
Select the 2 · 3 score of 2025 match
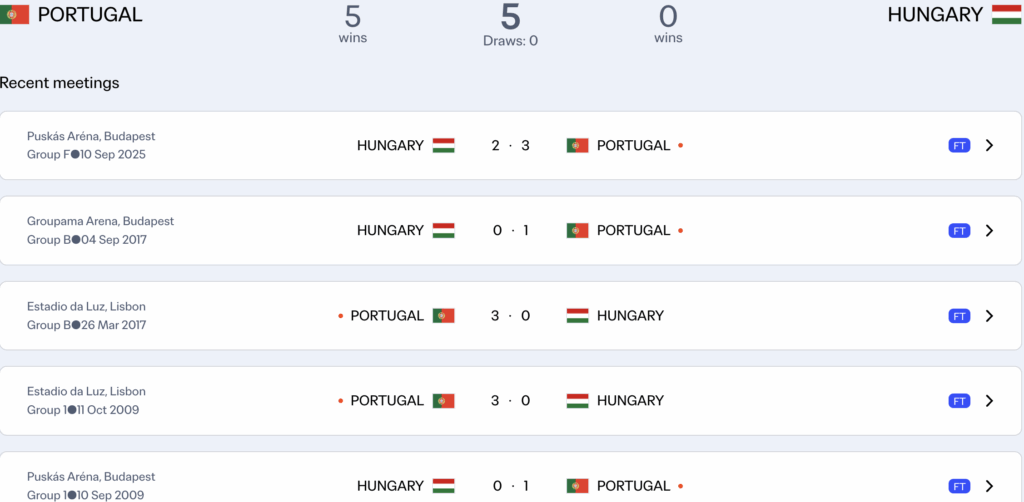point(510,146)
